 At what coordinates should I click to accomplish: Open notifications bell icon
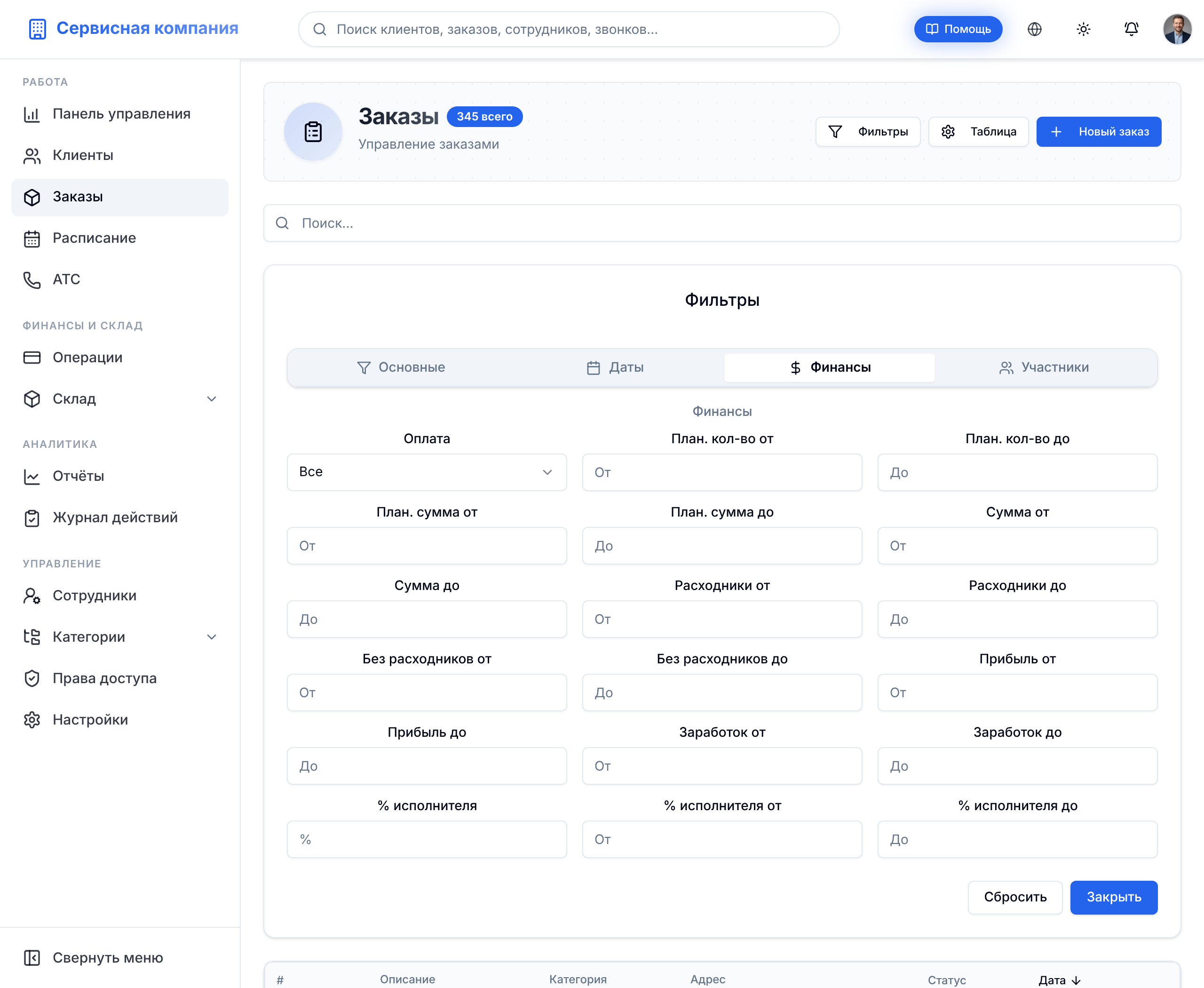coord(1131,29)
